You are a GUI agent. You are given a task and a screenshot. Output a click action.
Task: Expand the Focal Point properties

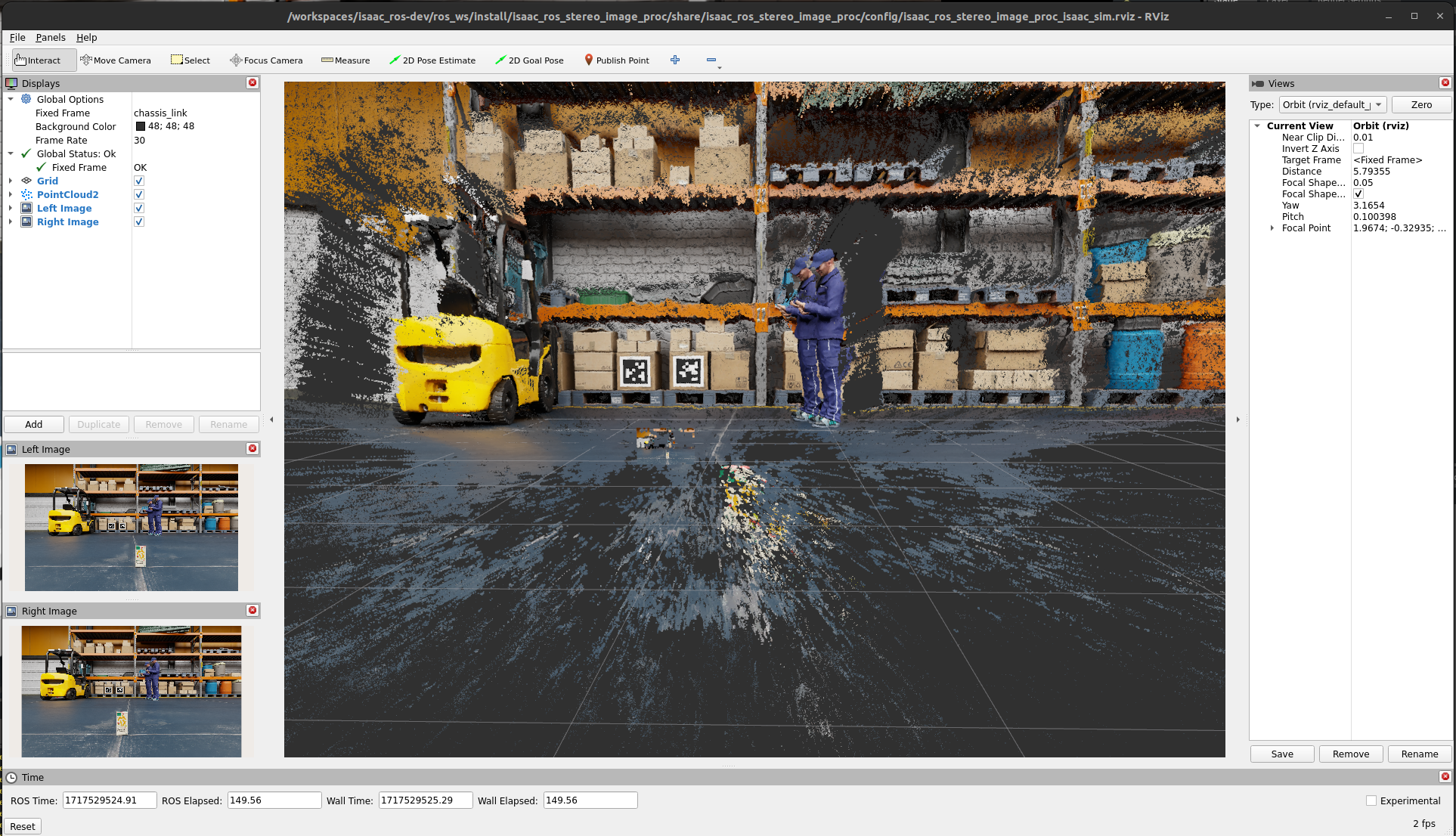(1272, 228)
